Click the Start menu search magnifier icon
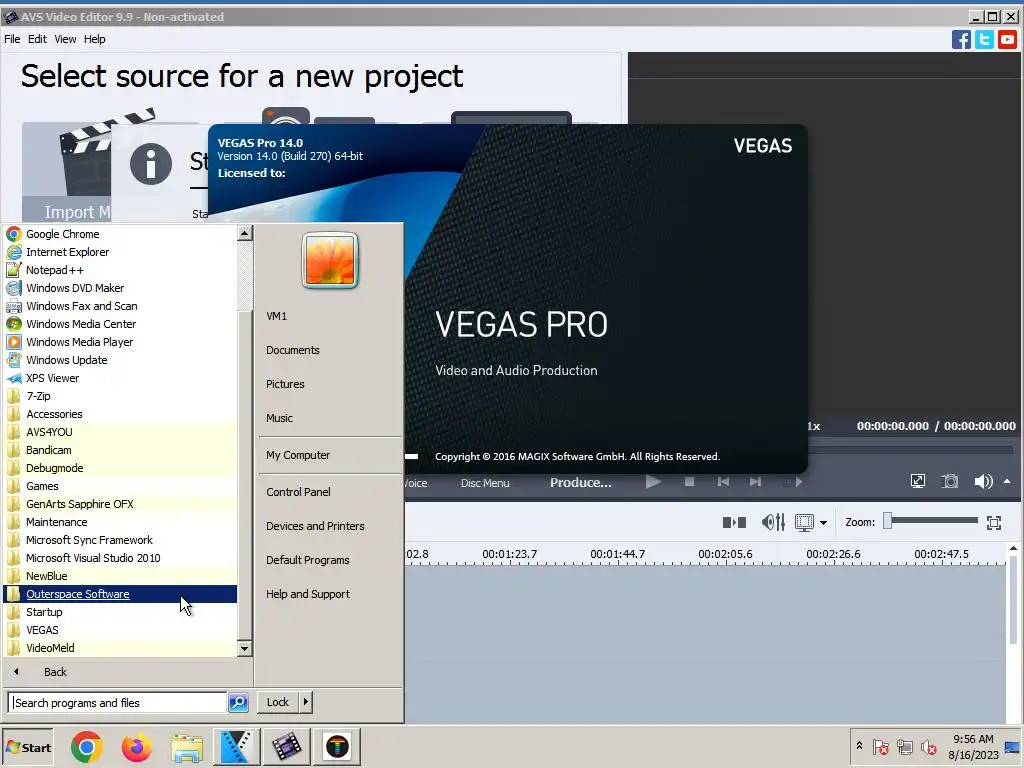Screen dimensions: 1024x768 [x=238, y=703]
